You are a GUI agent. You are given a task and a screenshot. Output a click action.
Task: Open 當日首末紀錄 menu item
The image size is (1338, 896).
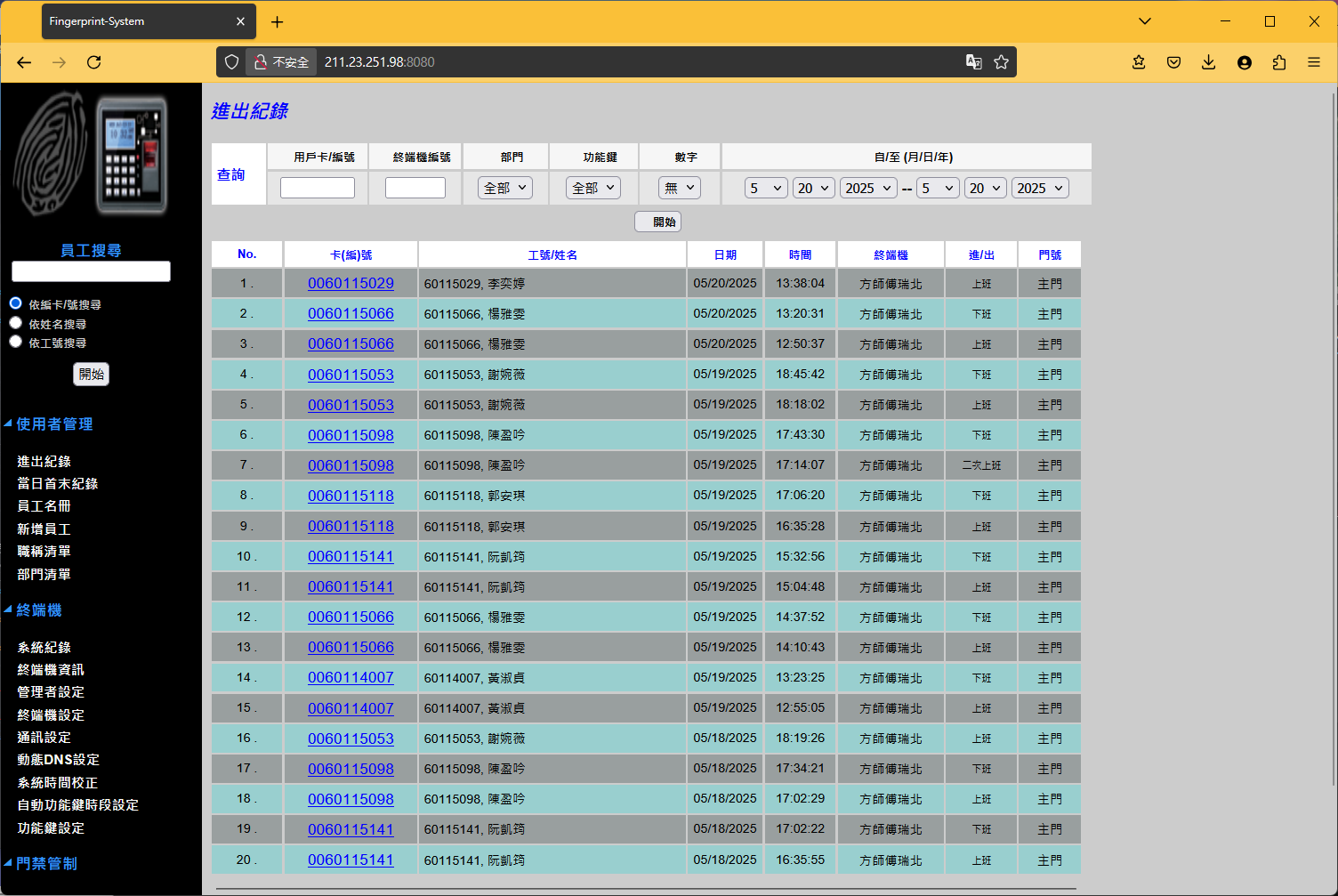pos(58,484)
